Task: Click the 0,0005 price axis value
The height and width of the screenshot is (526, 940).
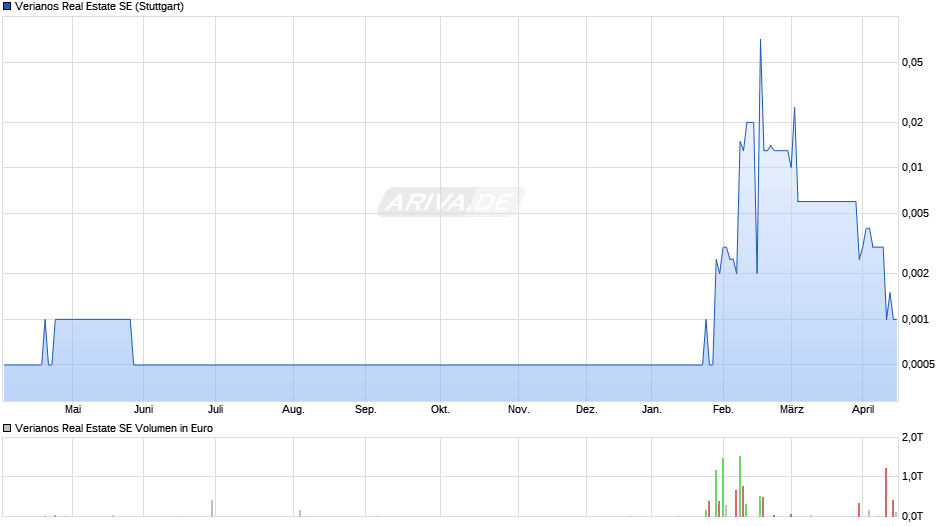Action: click(x=918, y=365)
